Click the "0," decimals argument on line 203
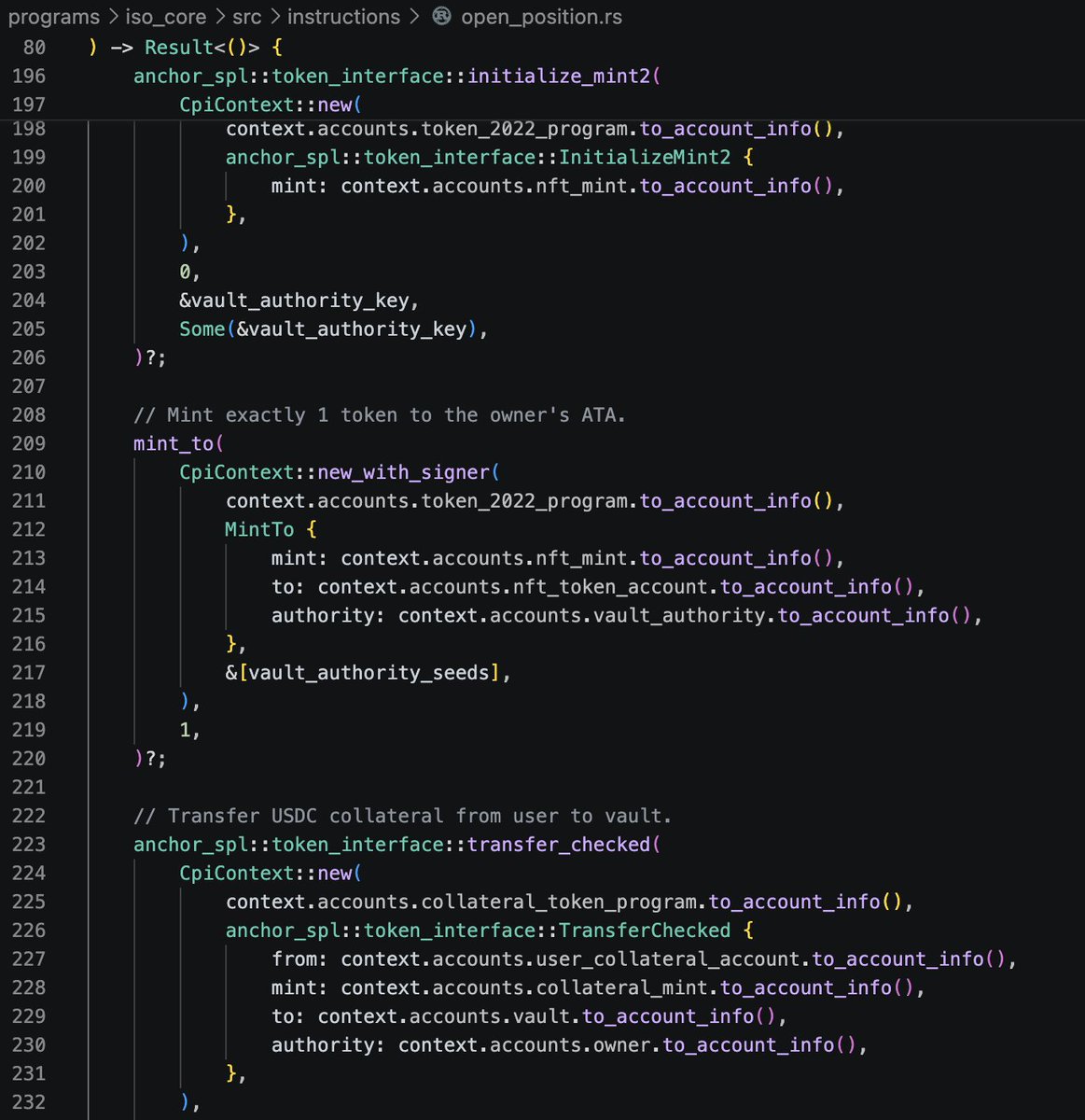Screen dimensions: 1085x1120 [189, 272]
